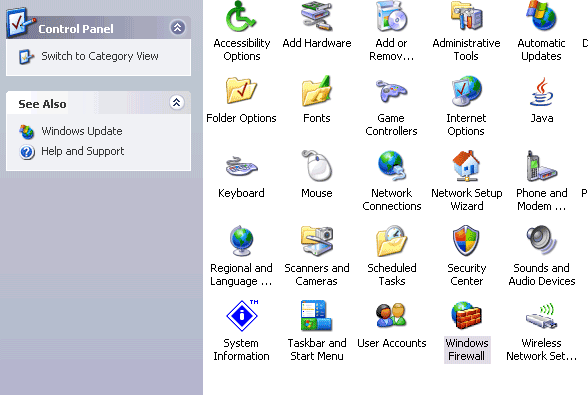
Task: Click the Help and Support question icon
Action: point(27,152)
